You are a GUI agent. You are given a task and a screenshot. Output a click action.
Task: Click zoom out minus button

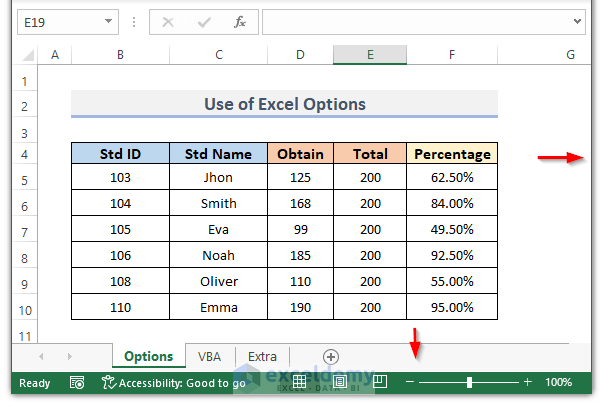tap(411, 382)
